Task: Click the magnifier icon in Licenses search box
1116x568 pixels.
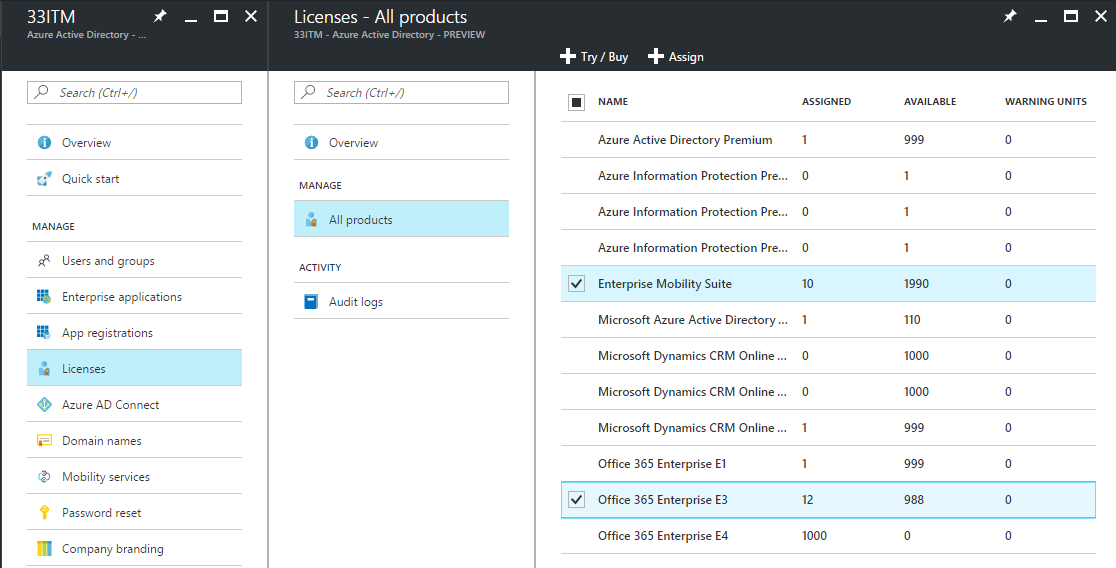Action: point(309,93)
